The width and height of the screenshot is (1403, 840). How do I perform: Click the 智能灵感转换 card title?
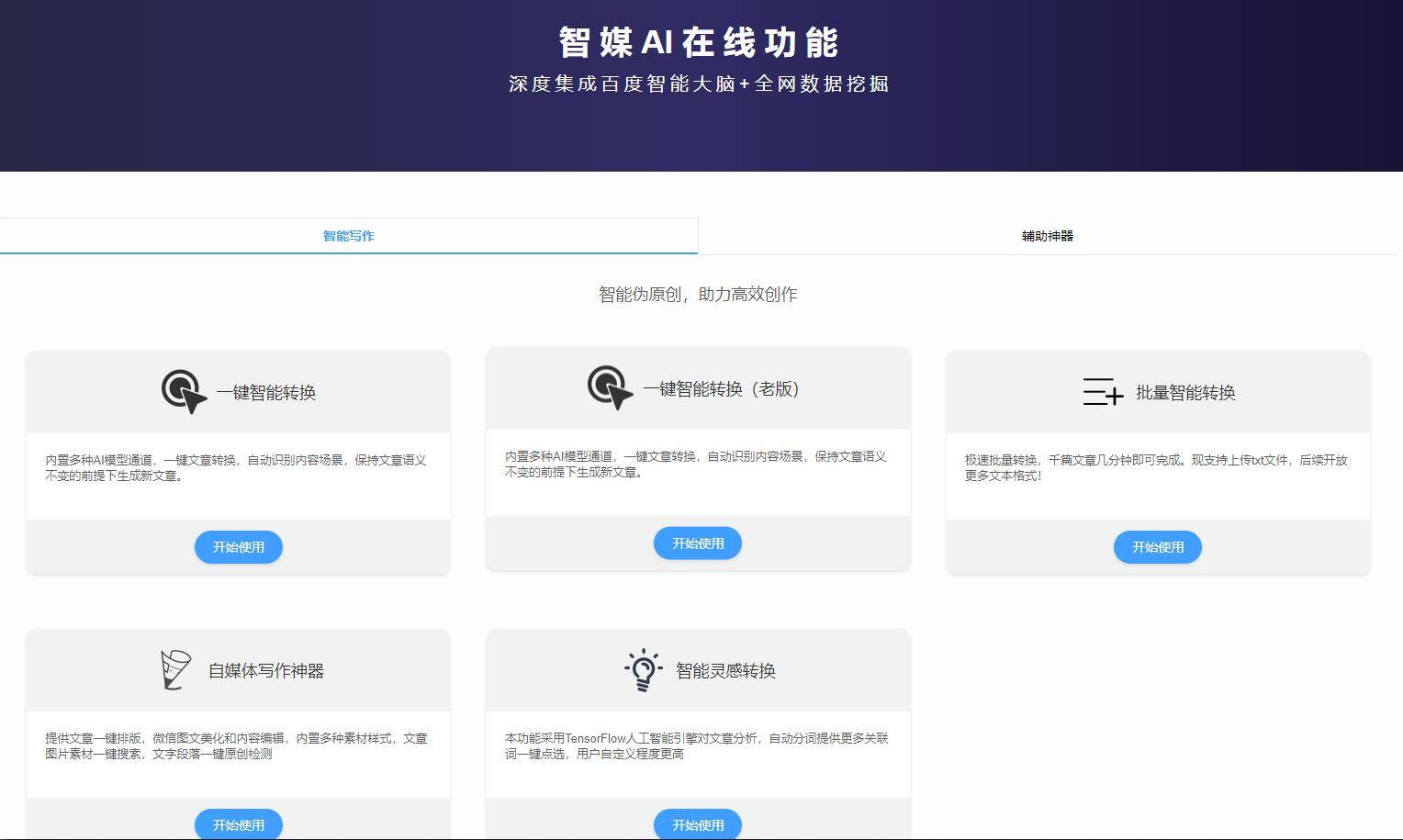coord(725,671)
